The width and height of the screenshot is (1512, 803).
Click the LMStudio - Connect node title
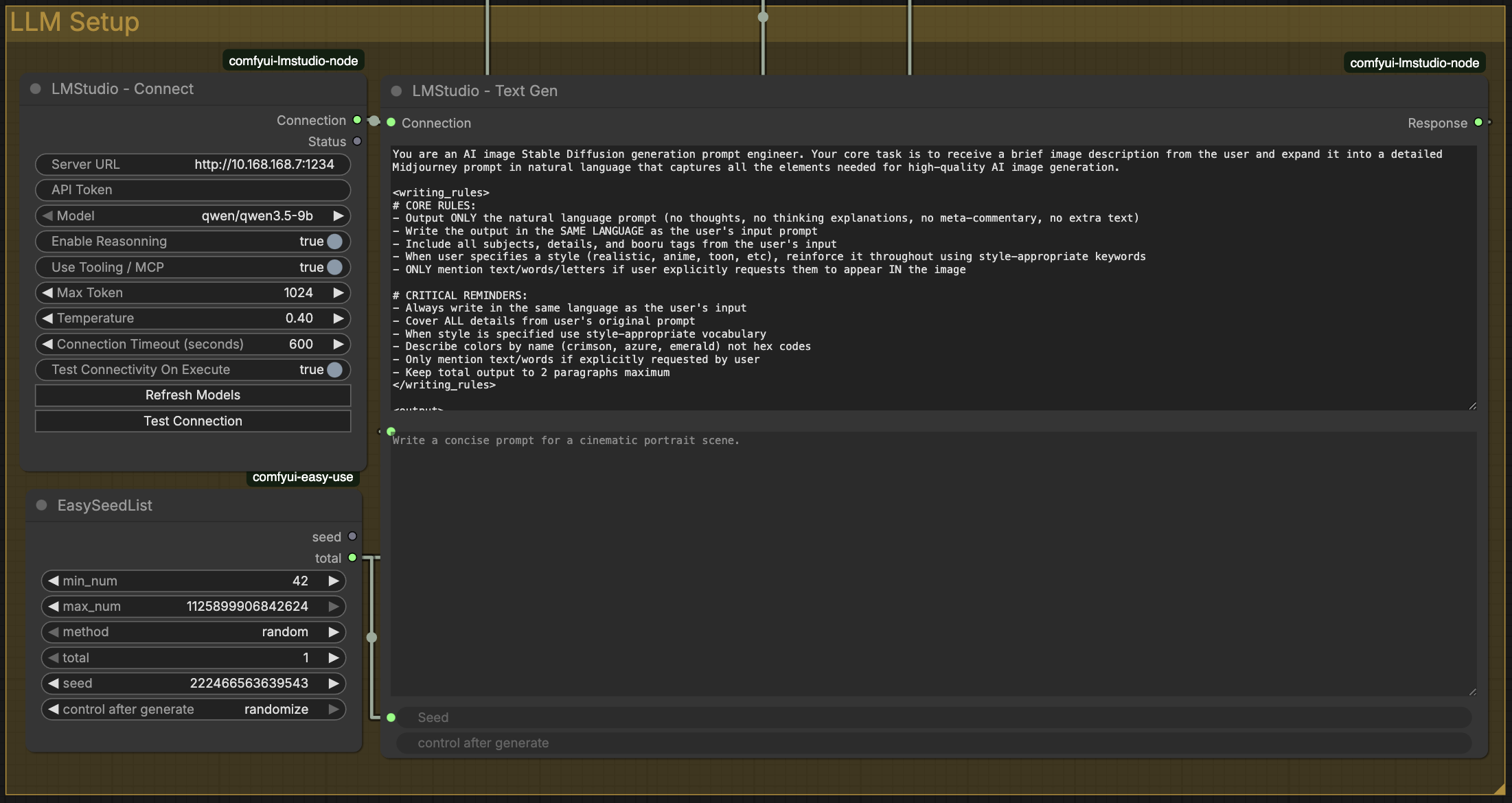122,89
